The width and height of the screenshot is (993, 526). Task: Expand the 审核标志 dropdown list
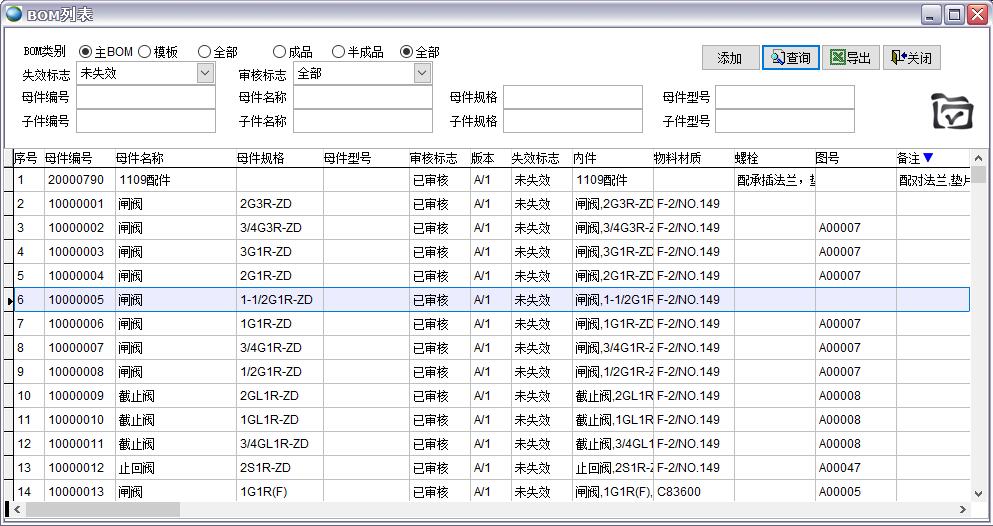(422, 74)
